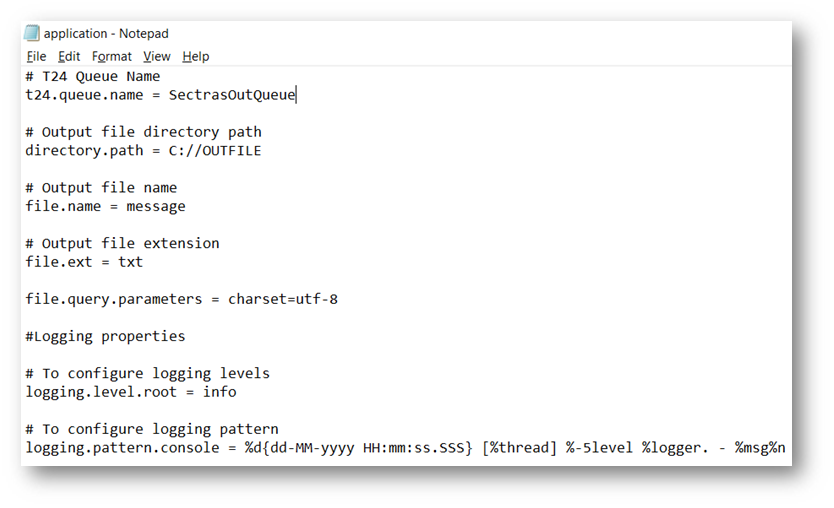
Task: Click the "# Output file directory path" comment
Action: pos(143,132)
